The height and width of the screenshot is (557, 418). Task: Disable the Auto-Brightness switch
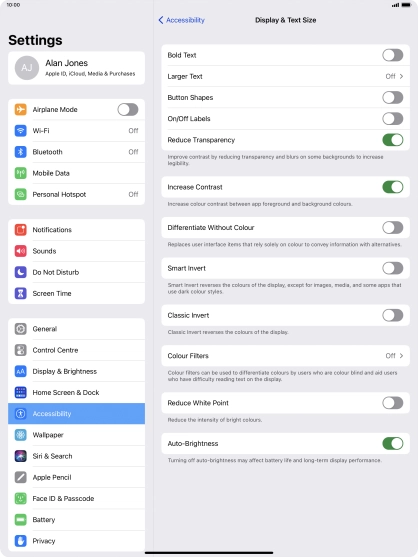(x=392, y=443)
